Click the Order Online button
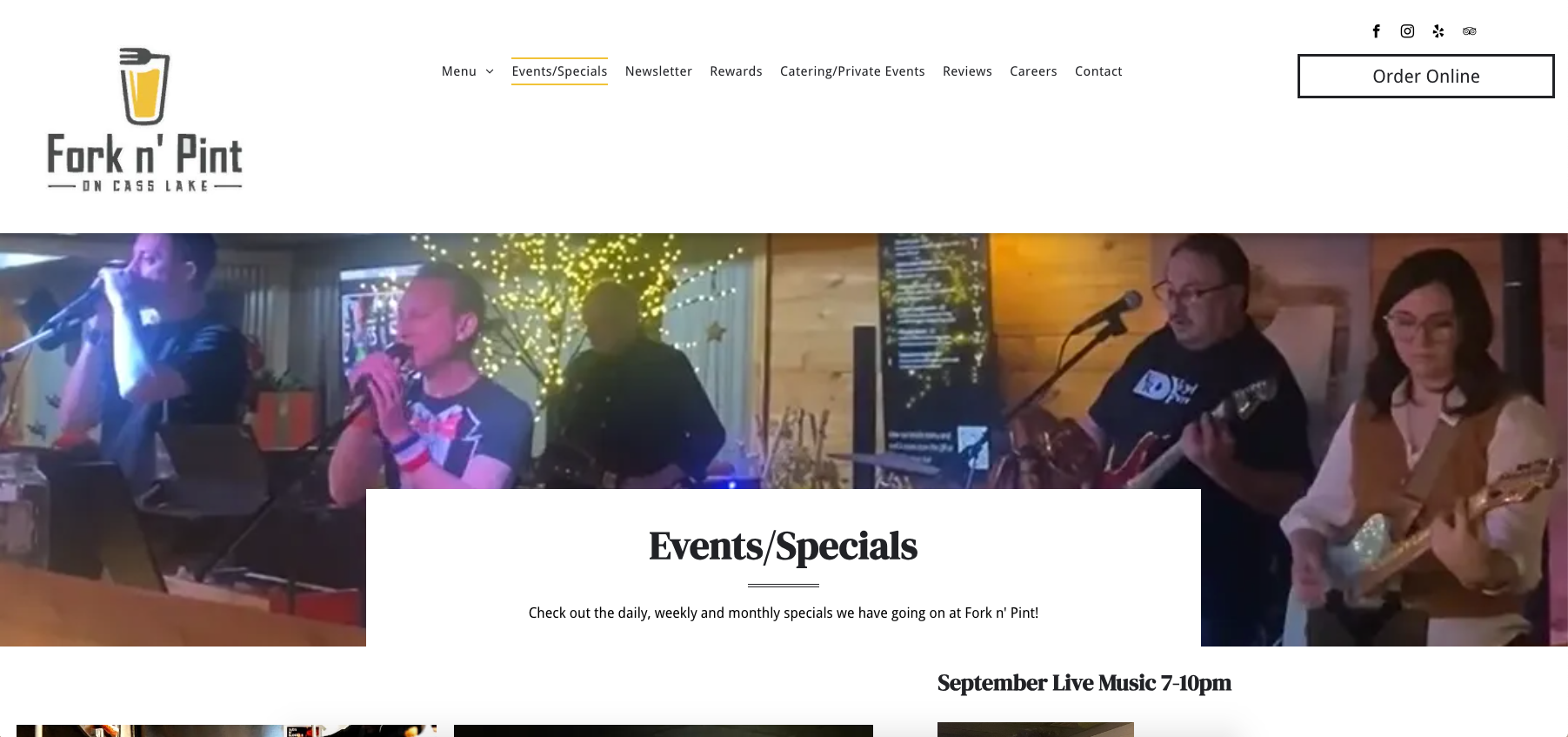1568x737 pixels. [1425, 77]
